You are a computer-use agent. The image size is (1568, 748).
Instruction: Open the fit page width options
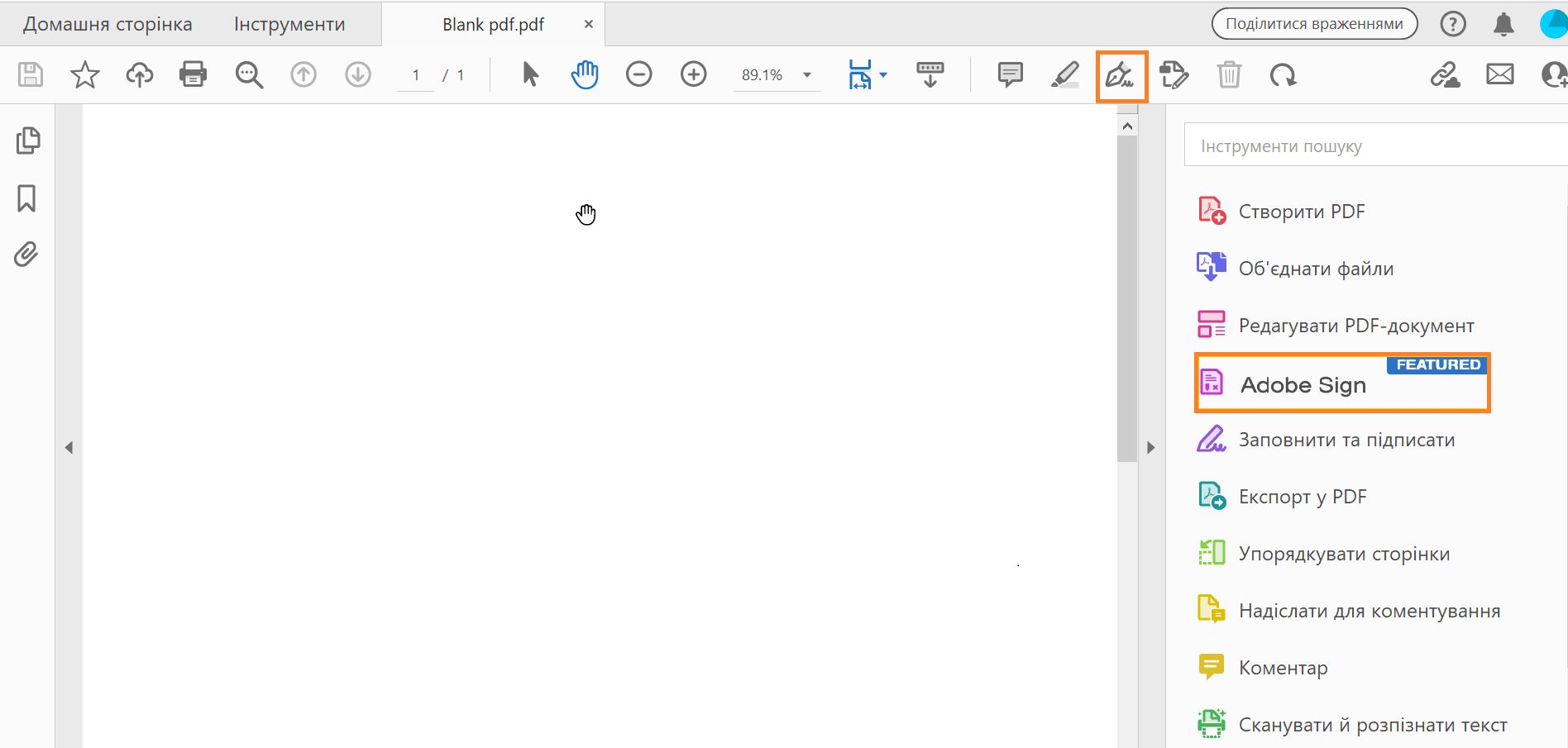click(868, 75)
